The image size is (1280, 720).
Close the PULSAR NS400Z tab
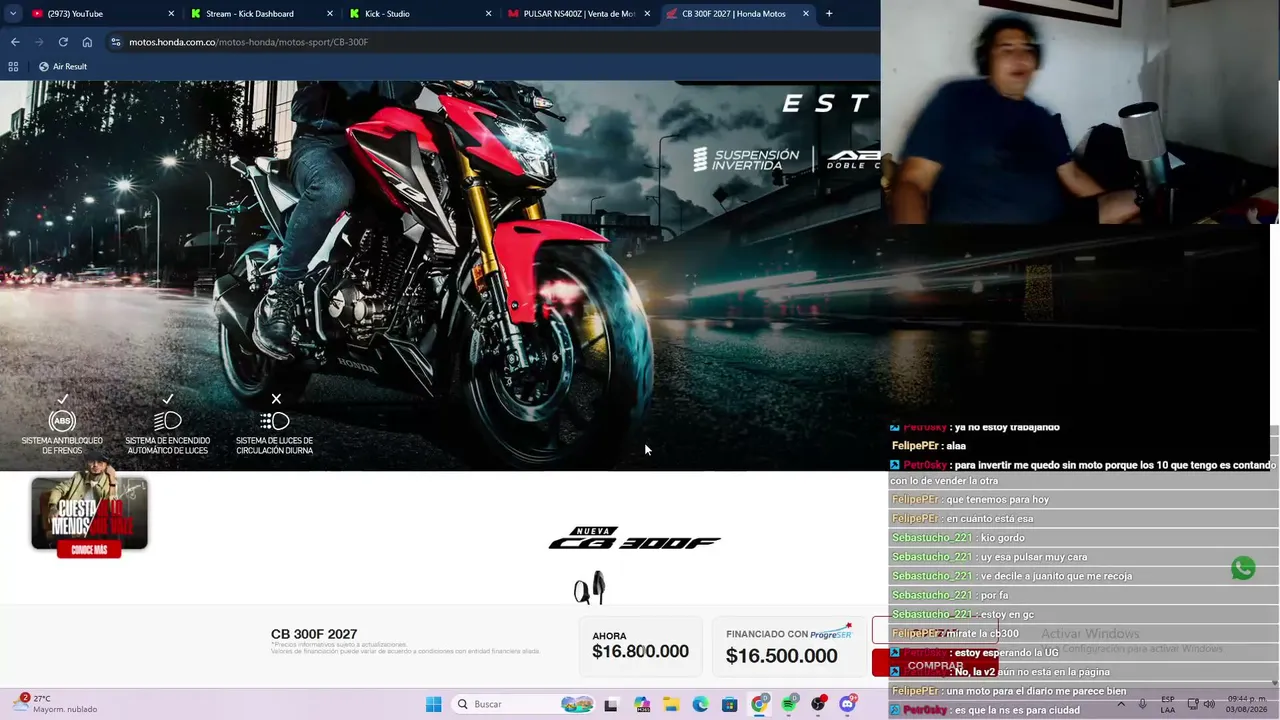[x=647, y=14]
